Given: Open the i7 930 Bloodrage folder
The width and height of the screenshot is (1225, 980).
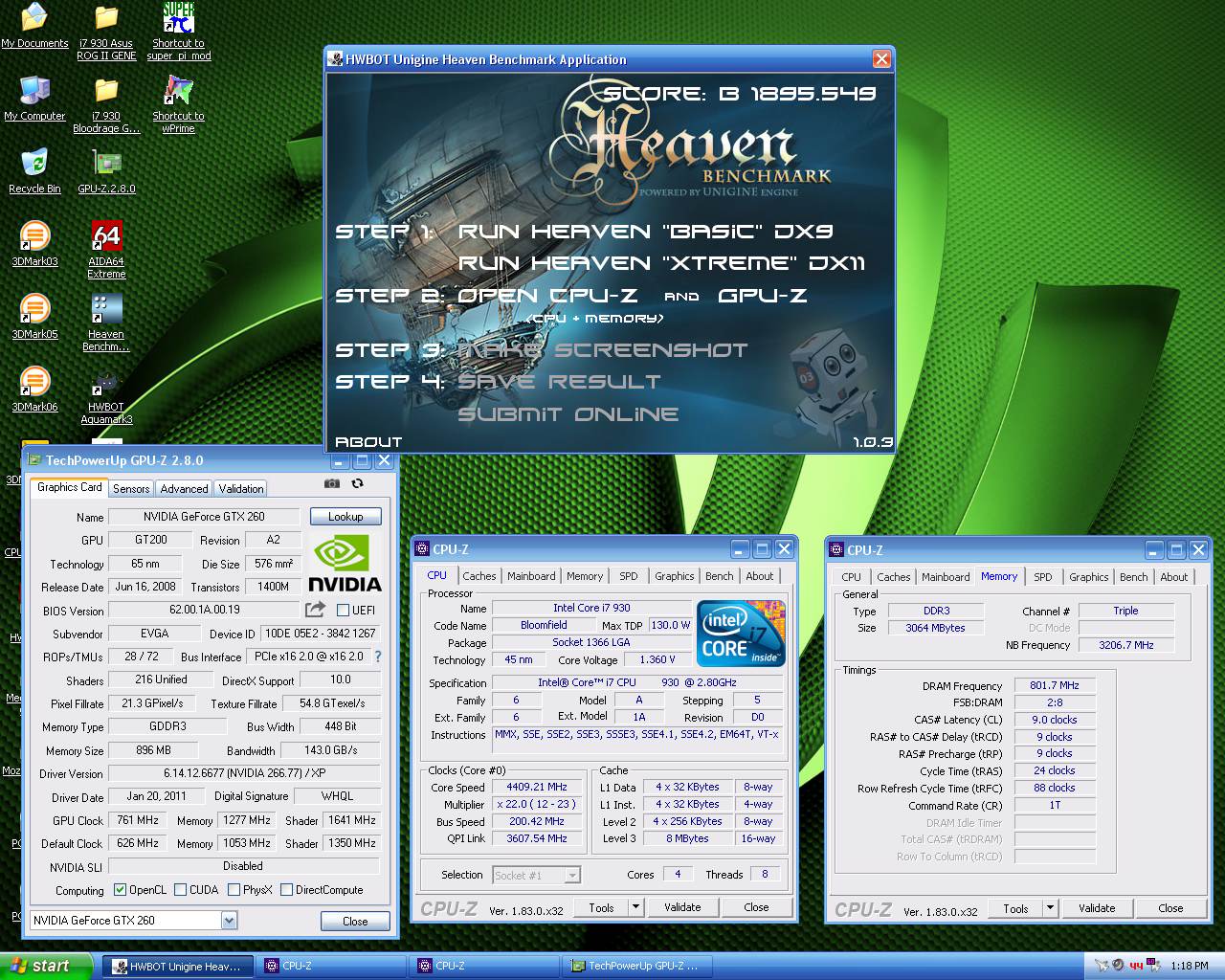Looking at the screenshot, I should (x=106, y=105).
